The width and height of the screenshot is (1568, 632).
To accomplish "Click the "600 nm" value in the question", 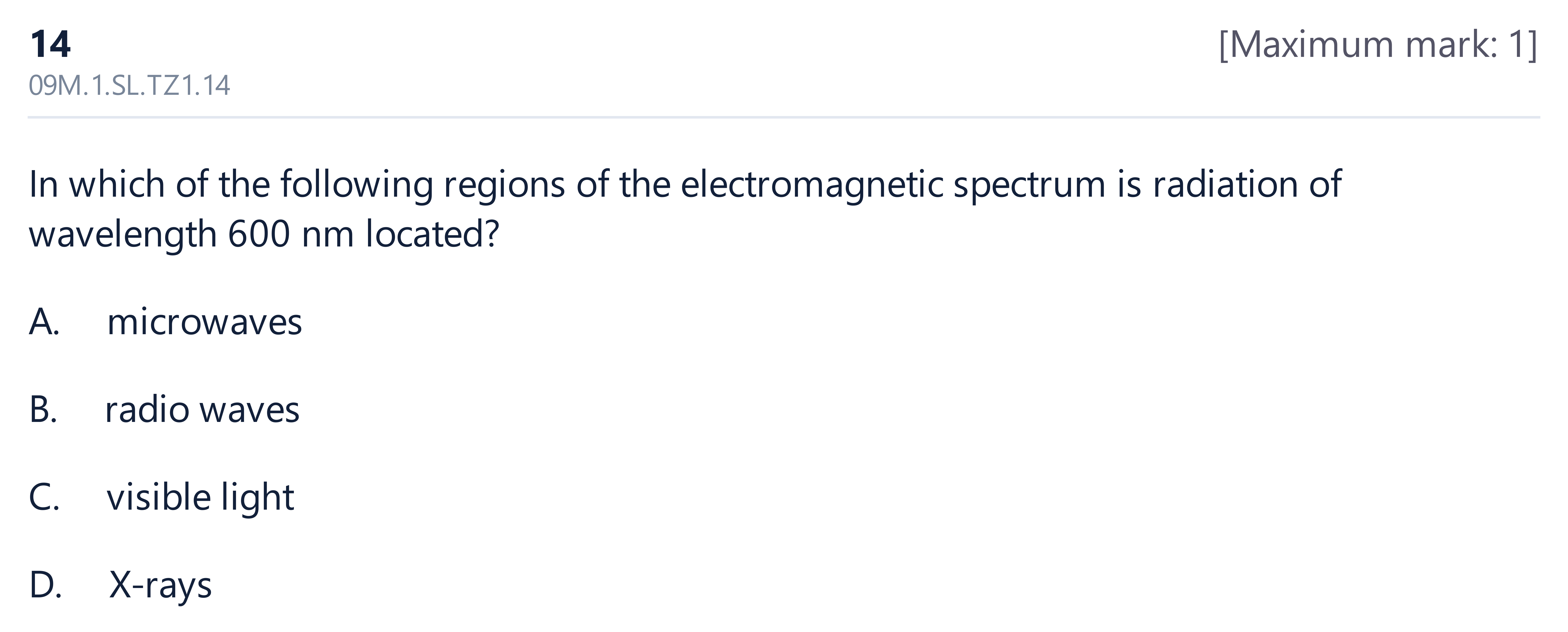I will (291, 234).
